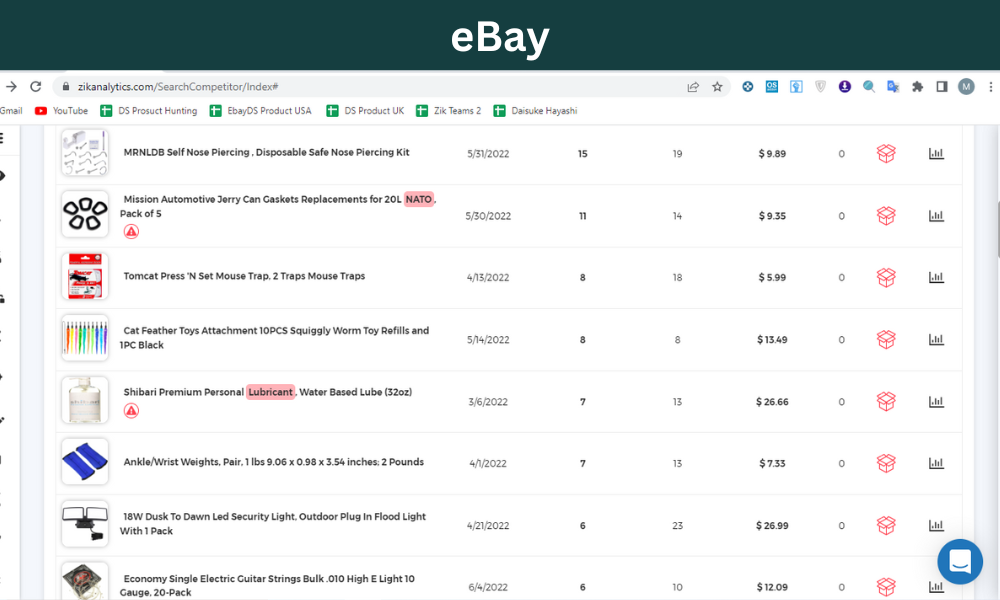The height and width of the screenshot is (600, 1000).
Task: Open Zik Teams 2 bookmark
Action: tap(449, 111)
